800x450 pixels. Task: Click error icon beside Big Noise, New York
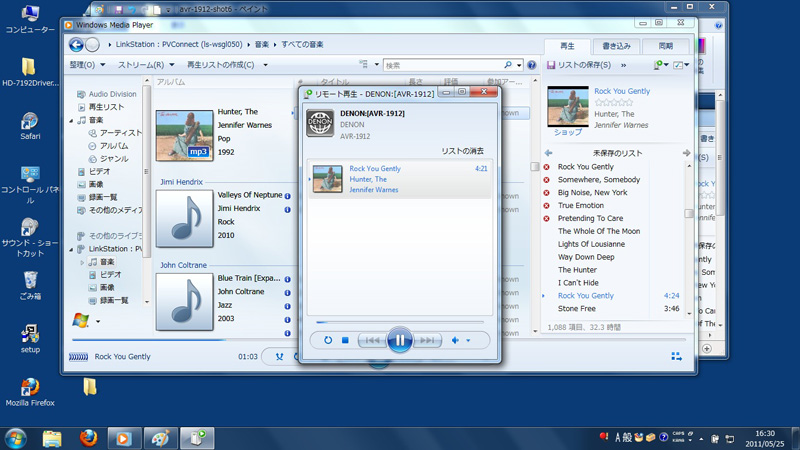[546, 192]
